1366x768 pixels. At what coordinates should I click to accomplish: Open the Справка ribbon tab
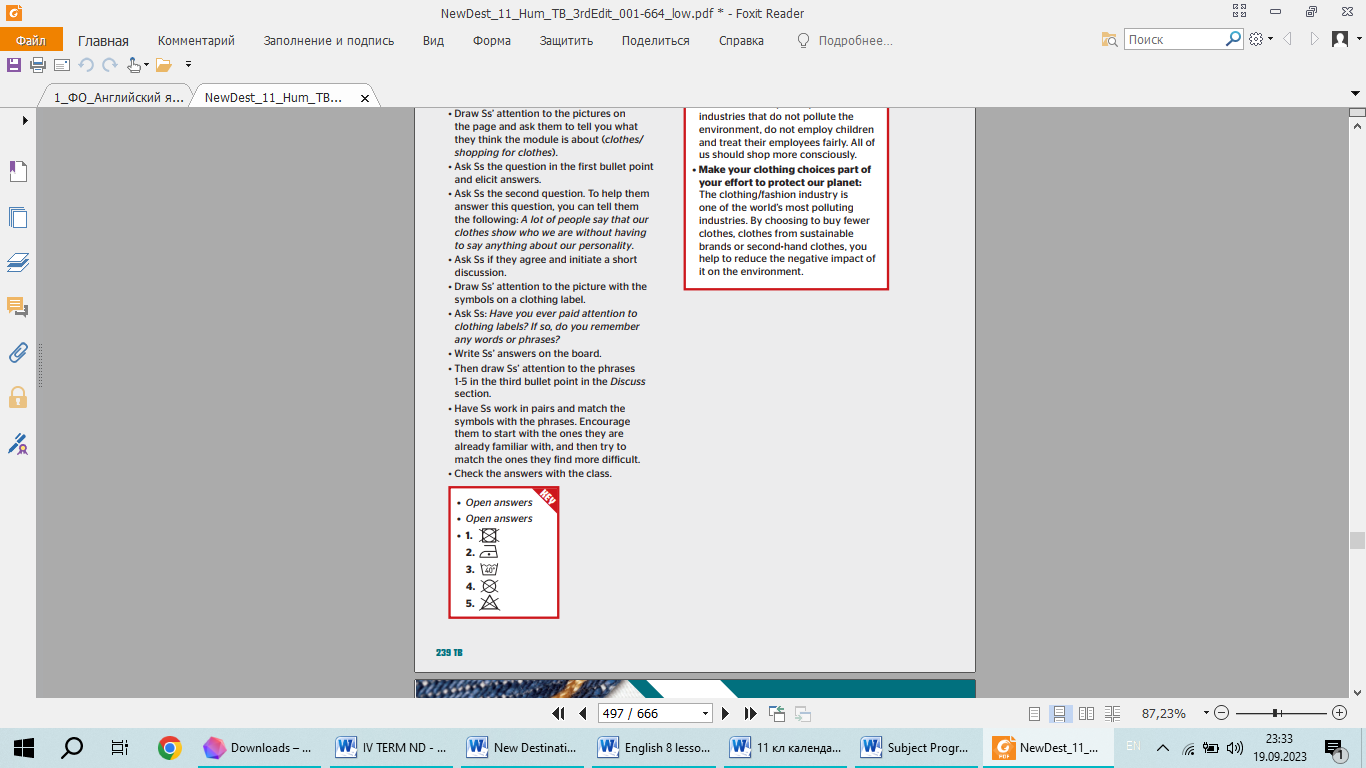tap(741, 41)
